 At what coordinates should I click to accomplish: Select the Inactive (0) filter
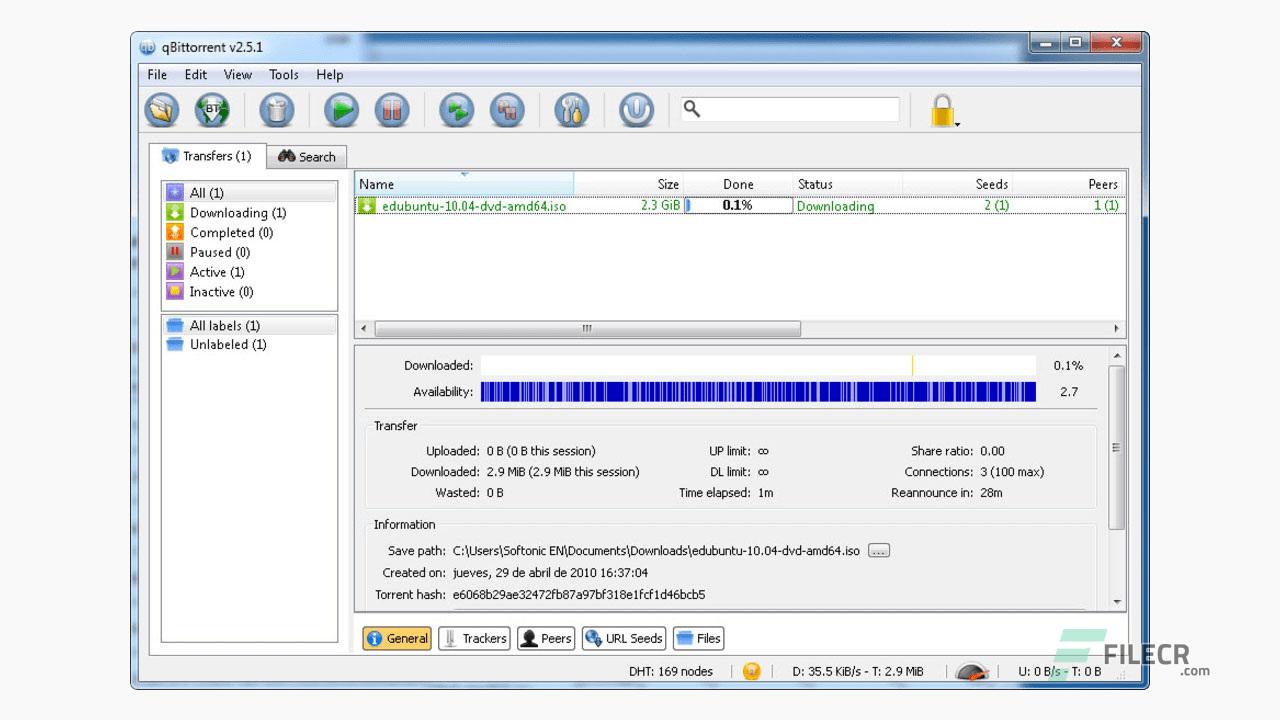pos(250,292)
